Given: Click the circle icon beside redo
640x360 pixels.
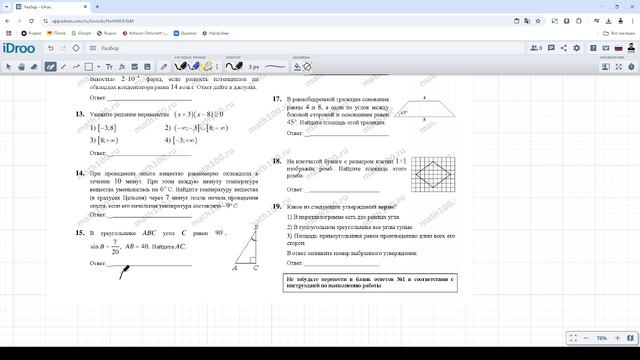Looking at the screenshot, I should [x=76, y=48].
